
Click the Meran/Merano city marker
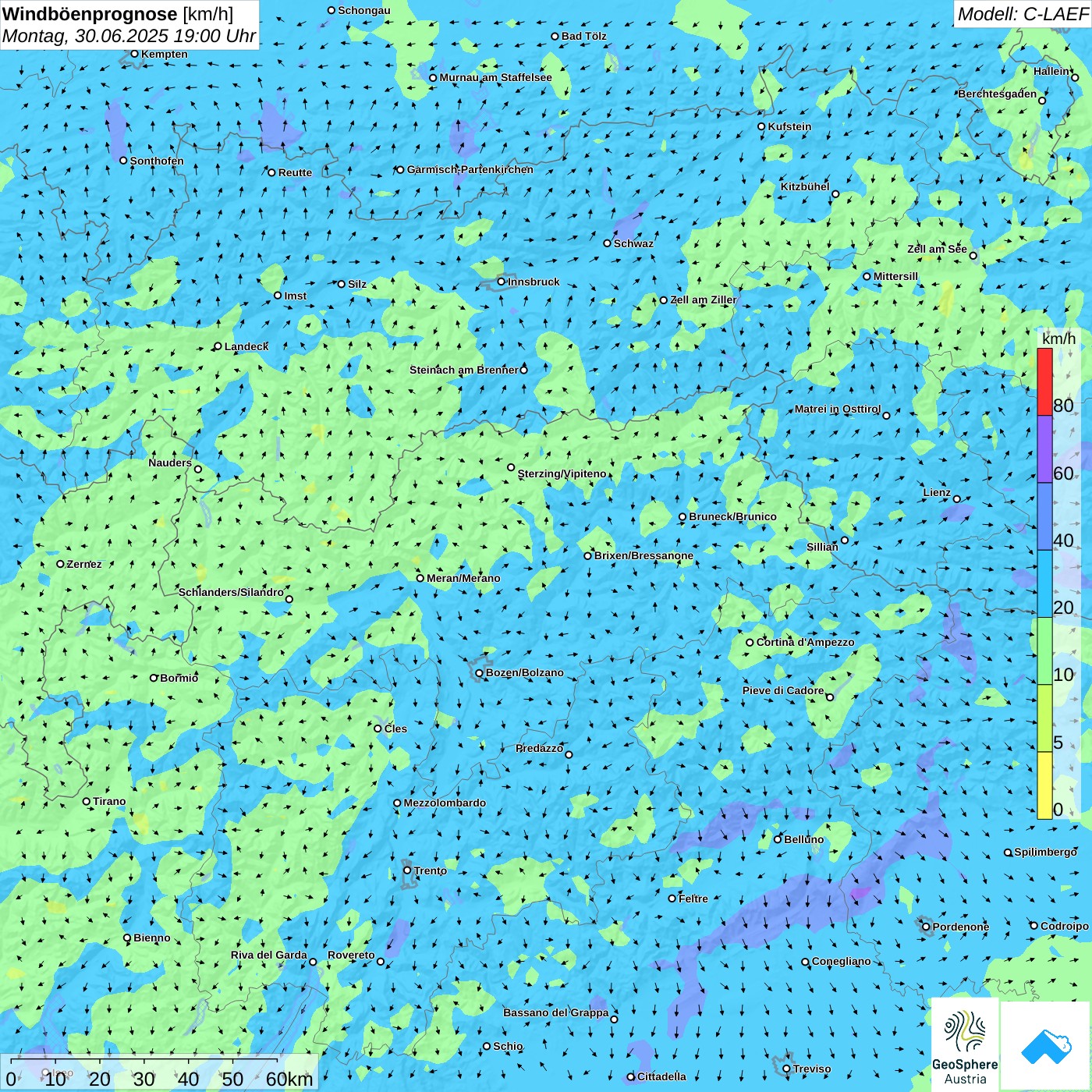[x=420, y=578]
